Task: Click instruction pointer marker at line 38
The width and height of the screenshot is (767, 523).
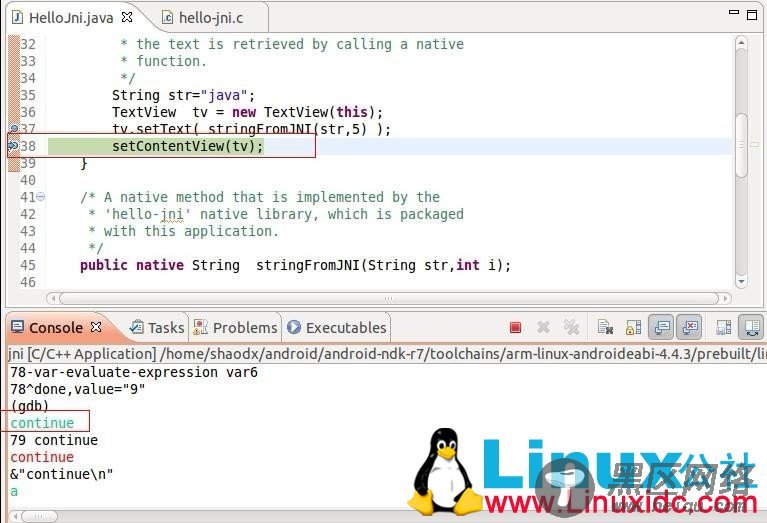Action: point(13,145)
